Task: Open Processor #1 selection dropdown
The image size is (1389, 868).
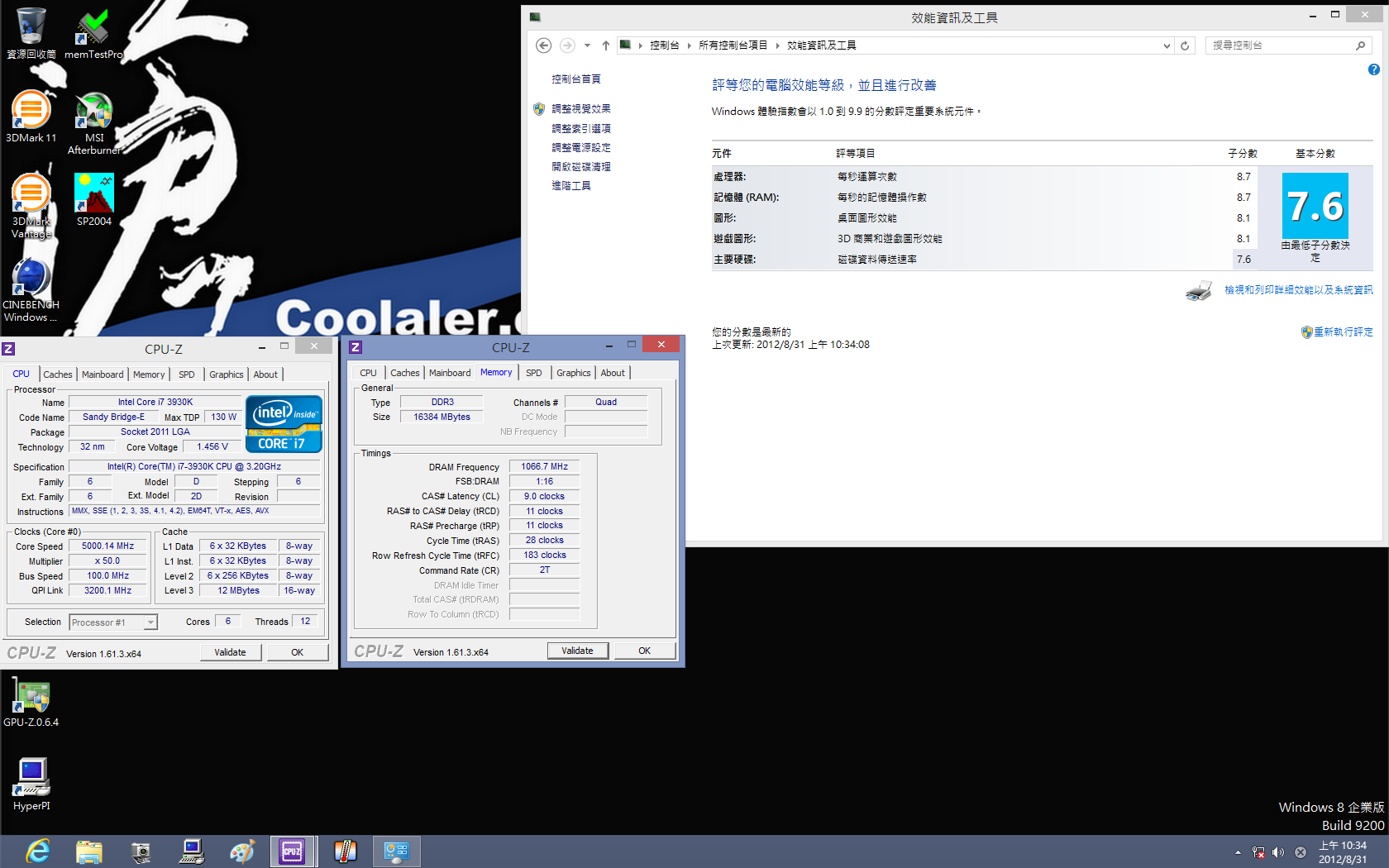Action: tap(150, 622)
